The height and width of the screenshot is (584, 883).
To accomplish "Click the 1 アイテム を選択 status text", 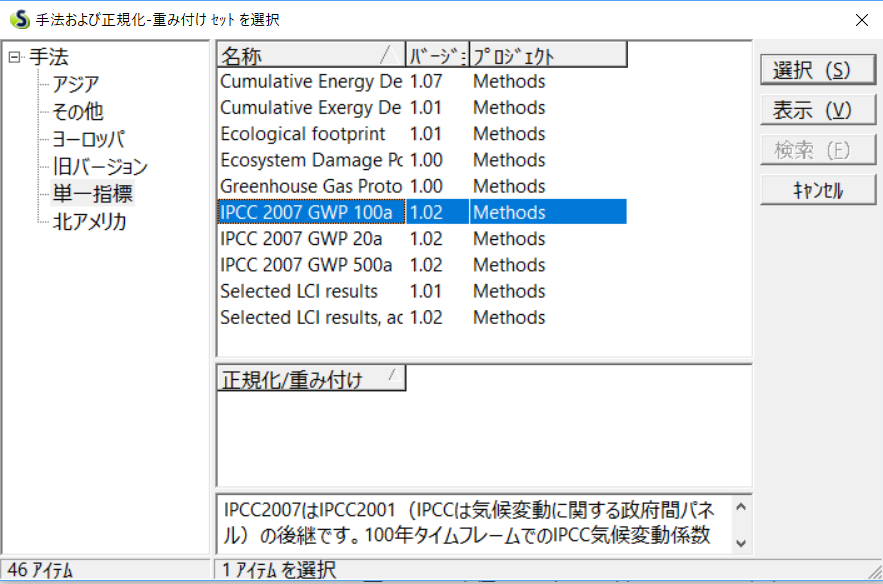I will pyautogui.click(x=279, y=570).
